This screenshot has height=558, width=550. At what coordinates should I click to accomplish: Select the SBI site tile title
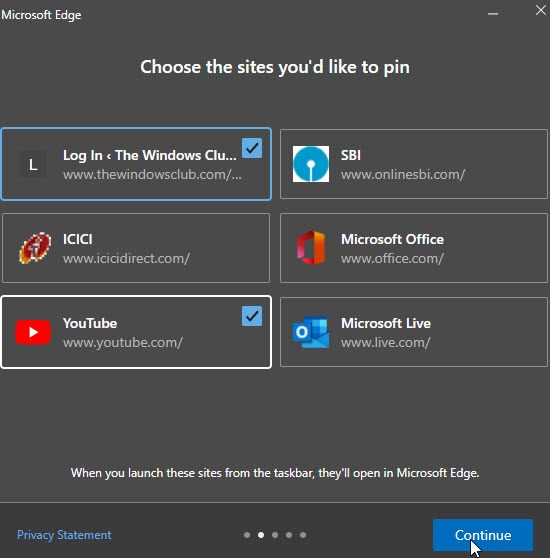[351, 155]
